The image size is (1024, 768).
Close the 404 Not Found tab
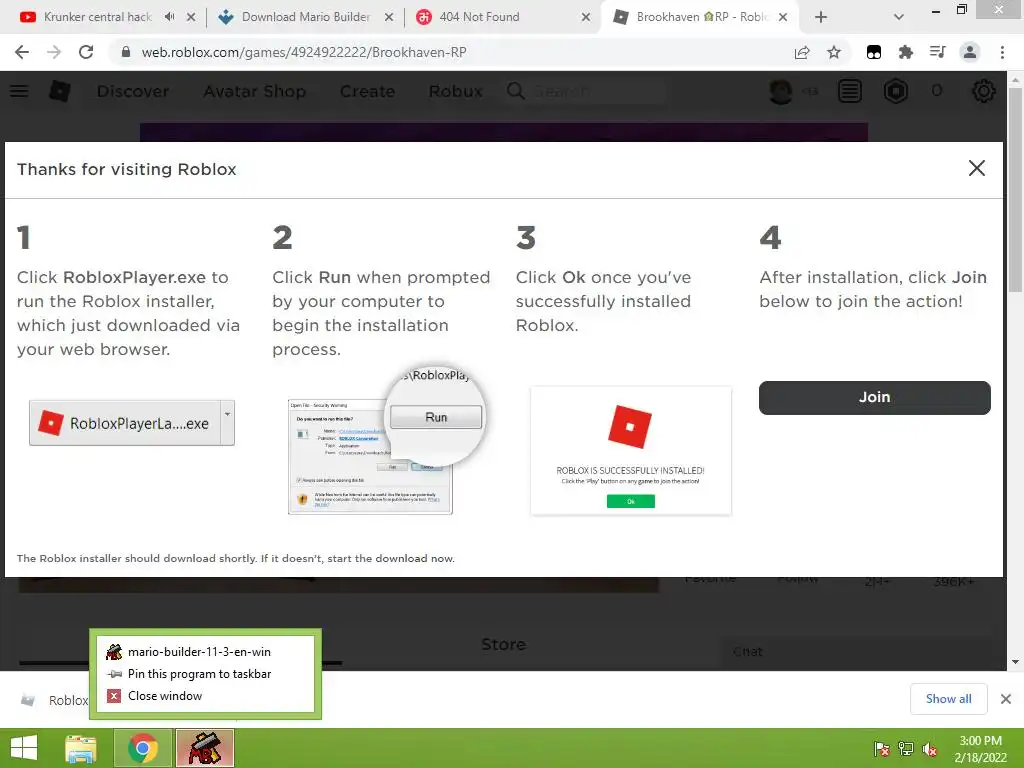586,17
